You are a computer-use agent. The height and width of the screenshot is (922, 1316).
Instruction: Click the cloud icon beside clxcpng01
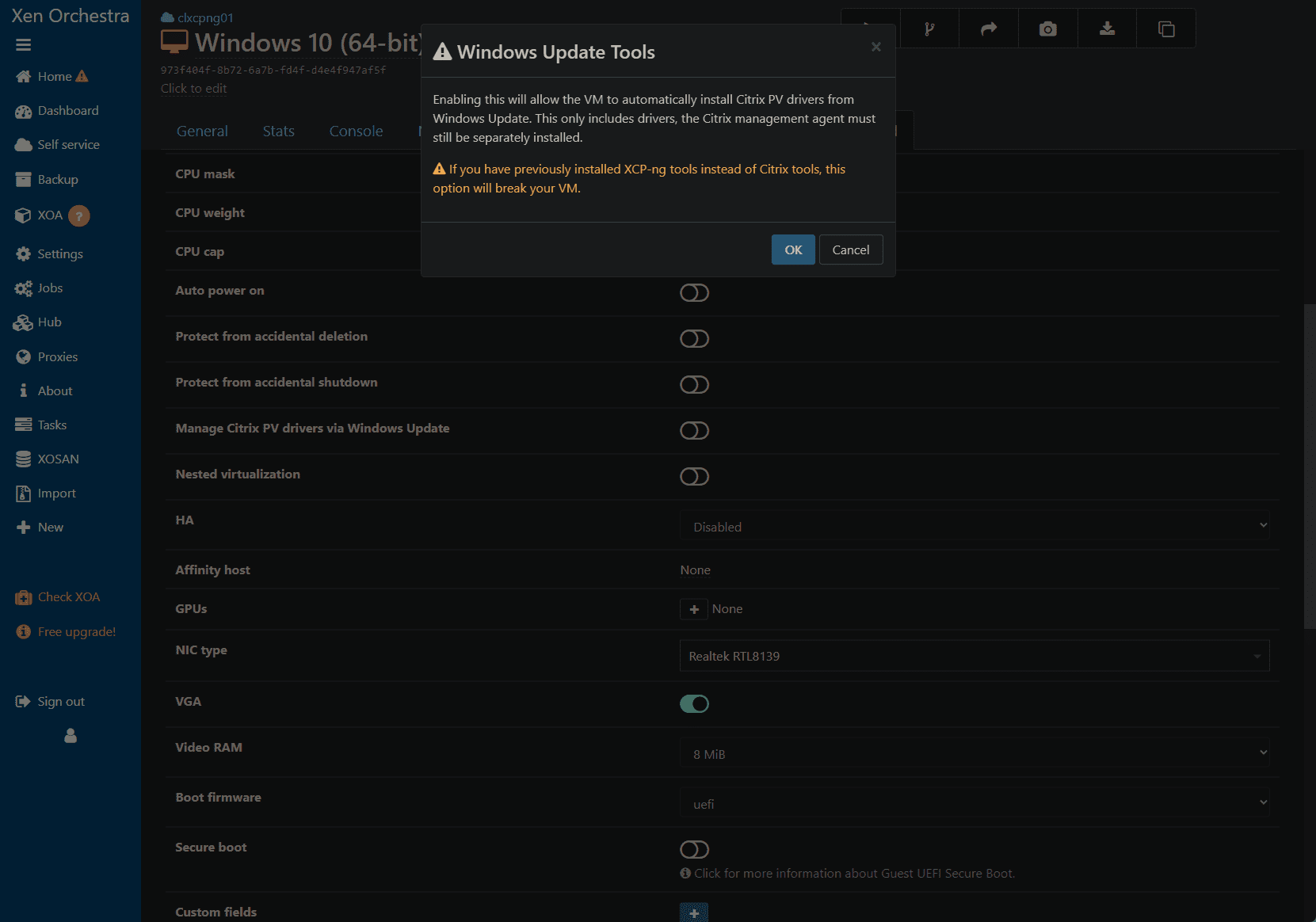click(x=167, y=17)
